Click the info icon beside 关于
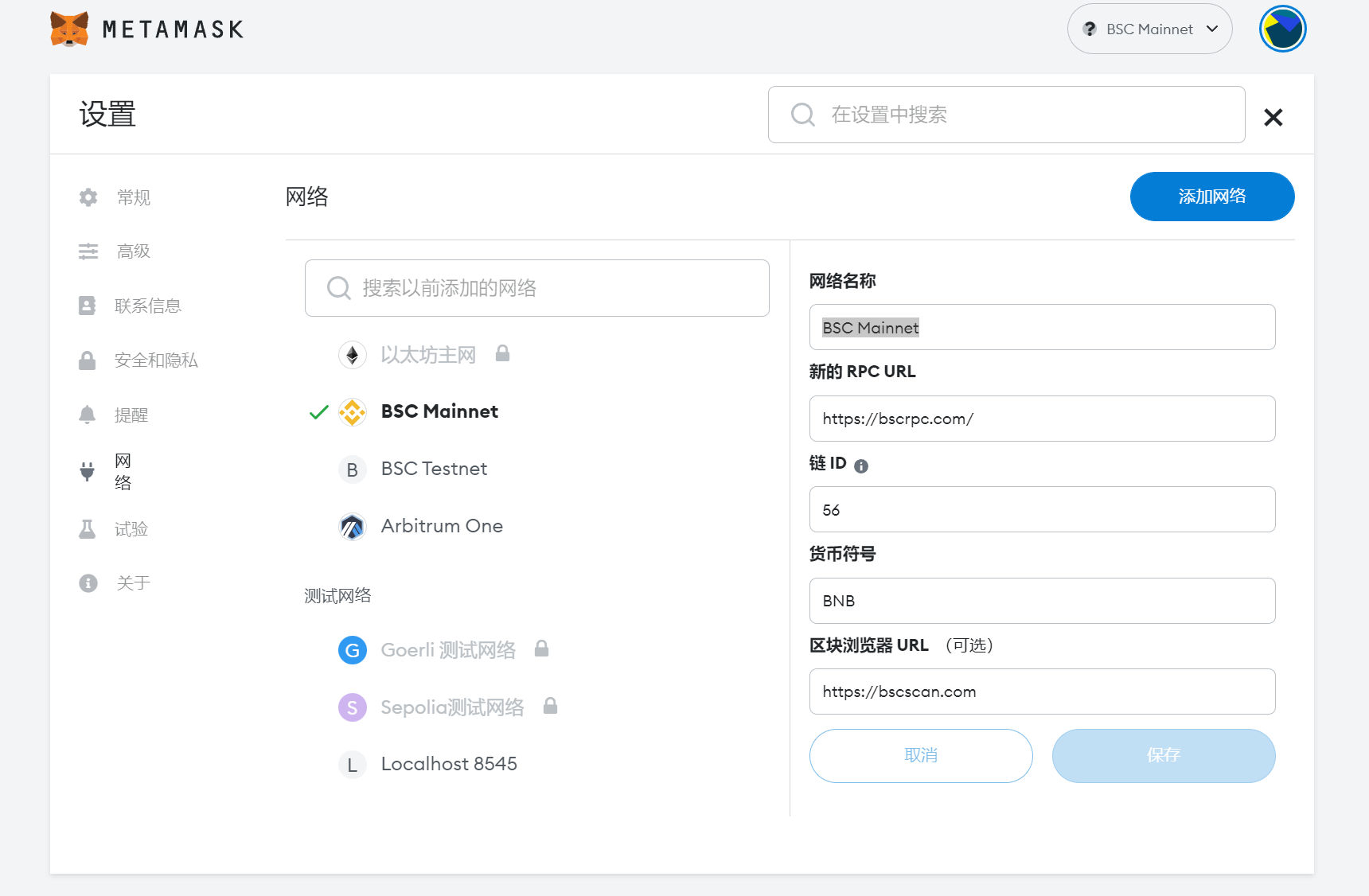 [88, 583]
